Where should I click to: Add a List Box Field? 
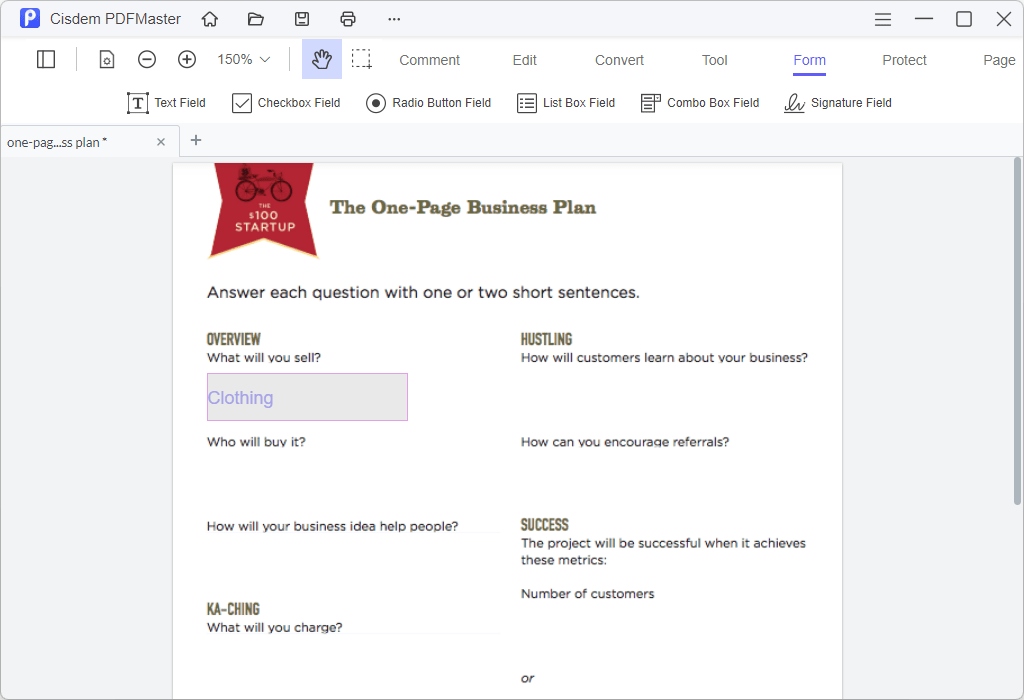566,103
